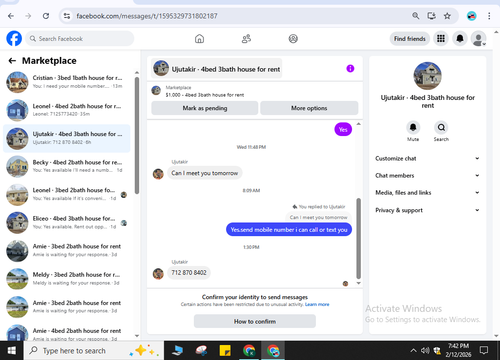The width and height of the screenshot is (500, 360).
Task: Expand Chat members section
Action: [427, 176]
